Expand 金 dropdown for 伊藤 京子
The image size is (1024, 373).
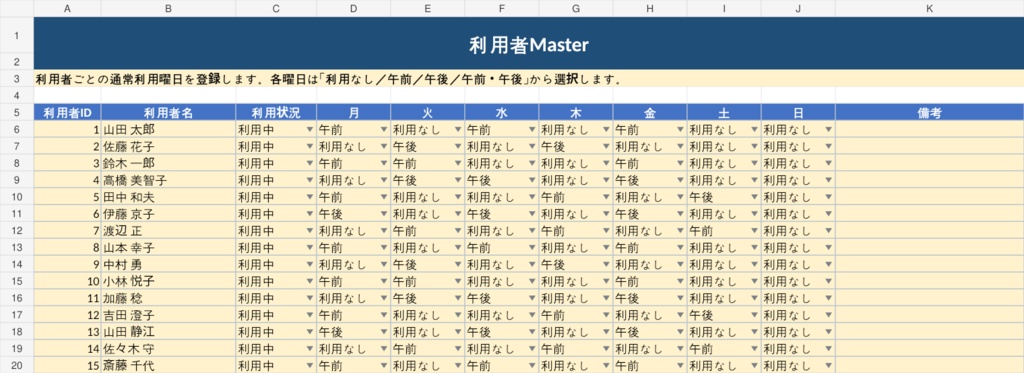(x=680, y=214)
